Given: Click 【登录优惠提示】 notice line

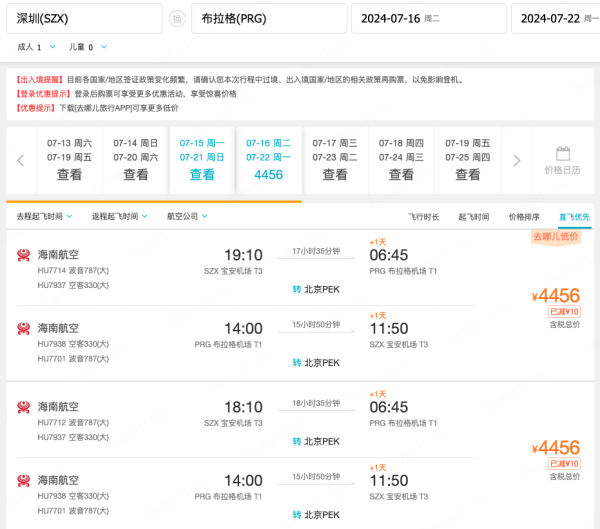Looking at the screenshot, I should click(x=126, y=94).
